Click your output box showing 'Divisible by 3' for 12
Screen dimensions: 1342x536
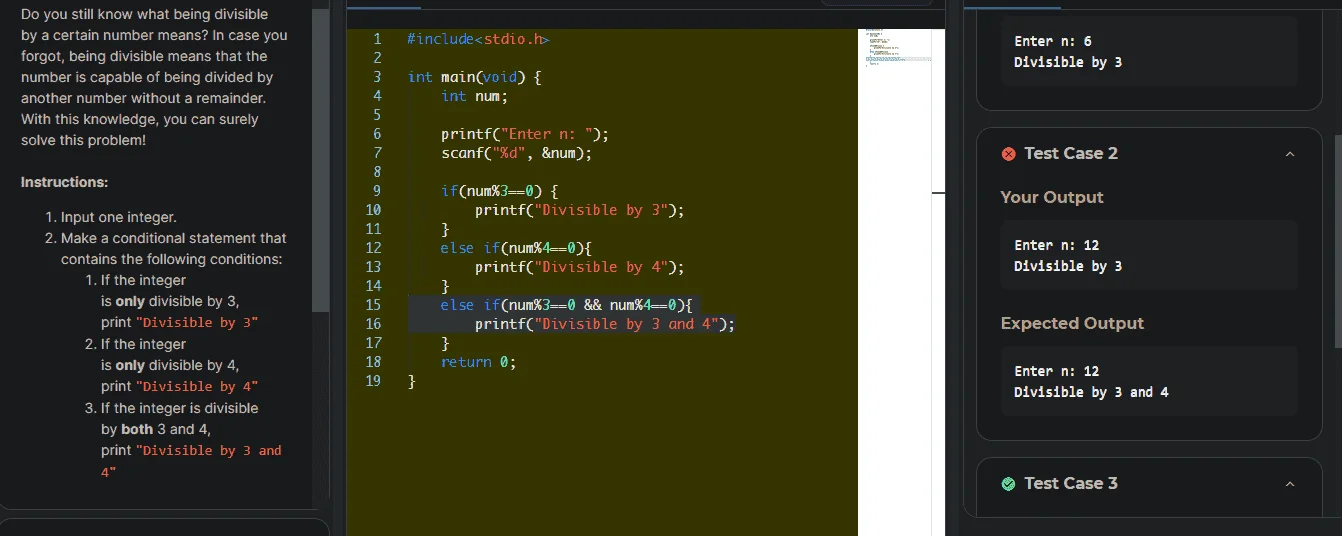coord(1149,255)
